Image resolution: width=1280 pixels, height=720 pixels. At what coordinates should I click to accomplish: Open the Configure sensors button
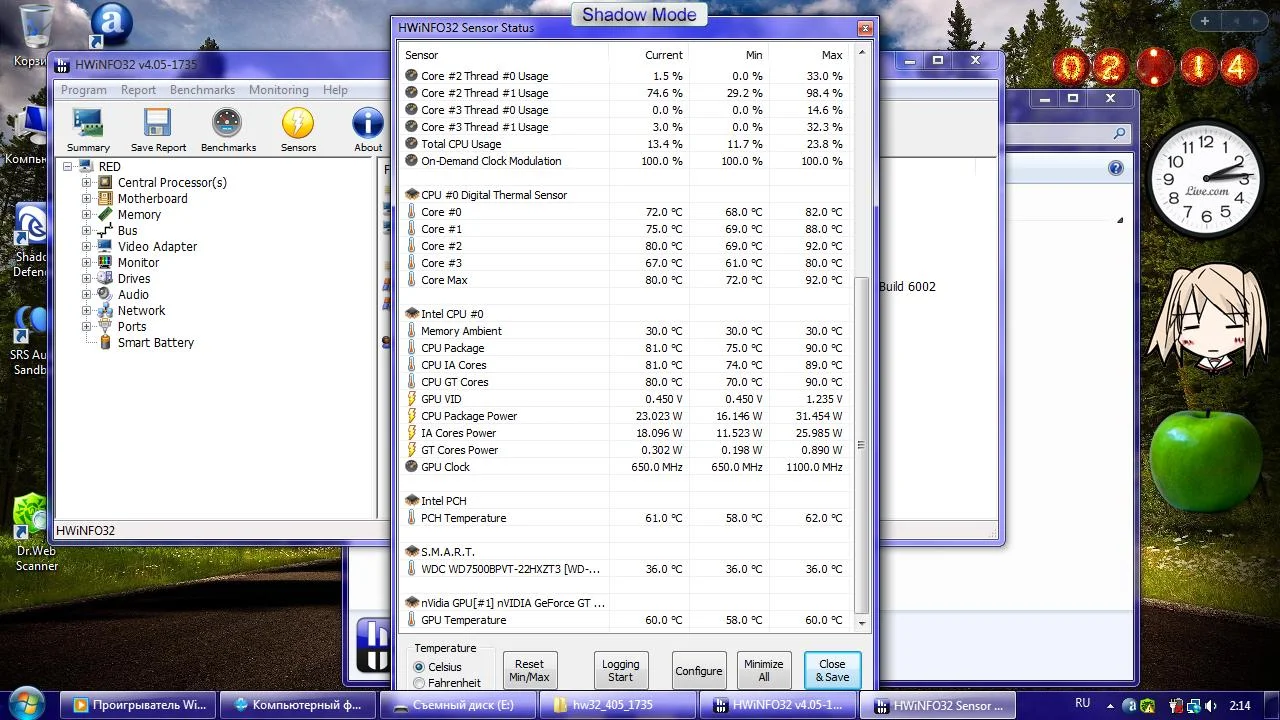click(x=698, y=670)
